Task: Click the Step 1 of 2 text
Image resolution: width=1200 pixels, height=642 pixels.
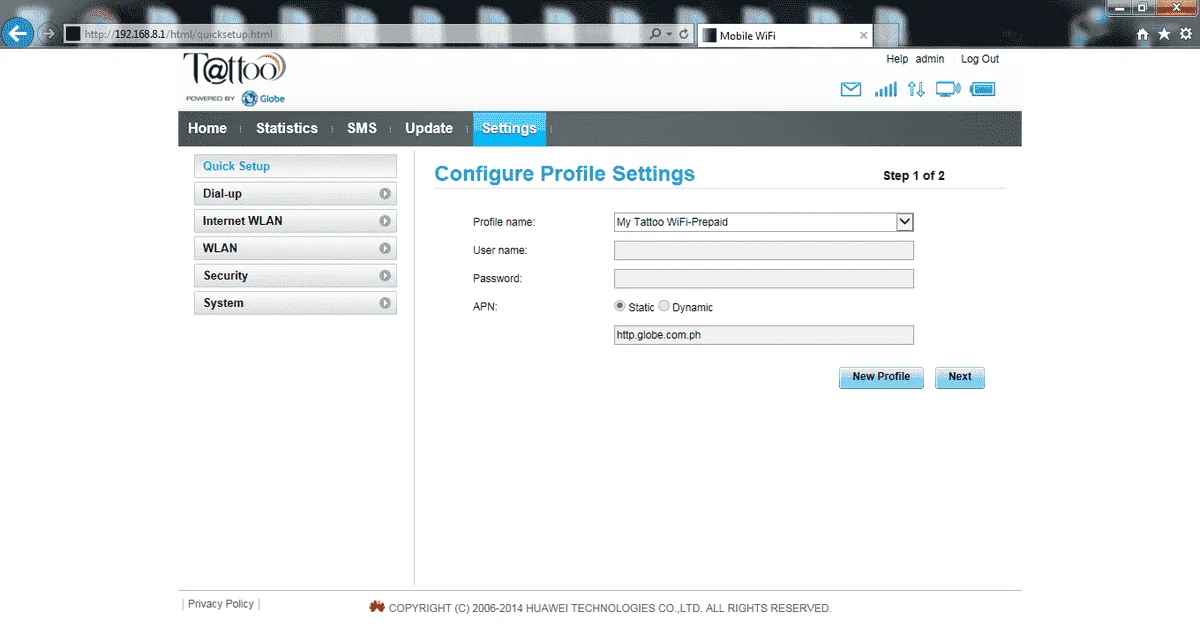Action: [x=914, y=176]
